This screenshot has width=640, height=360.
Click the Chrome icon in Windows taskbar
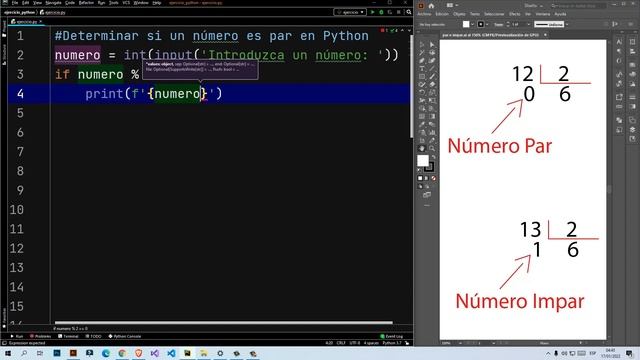(122, 353)
